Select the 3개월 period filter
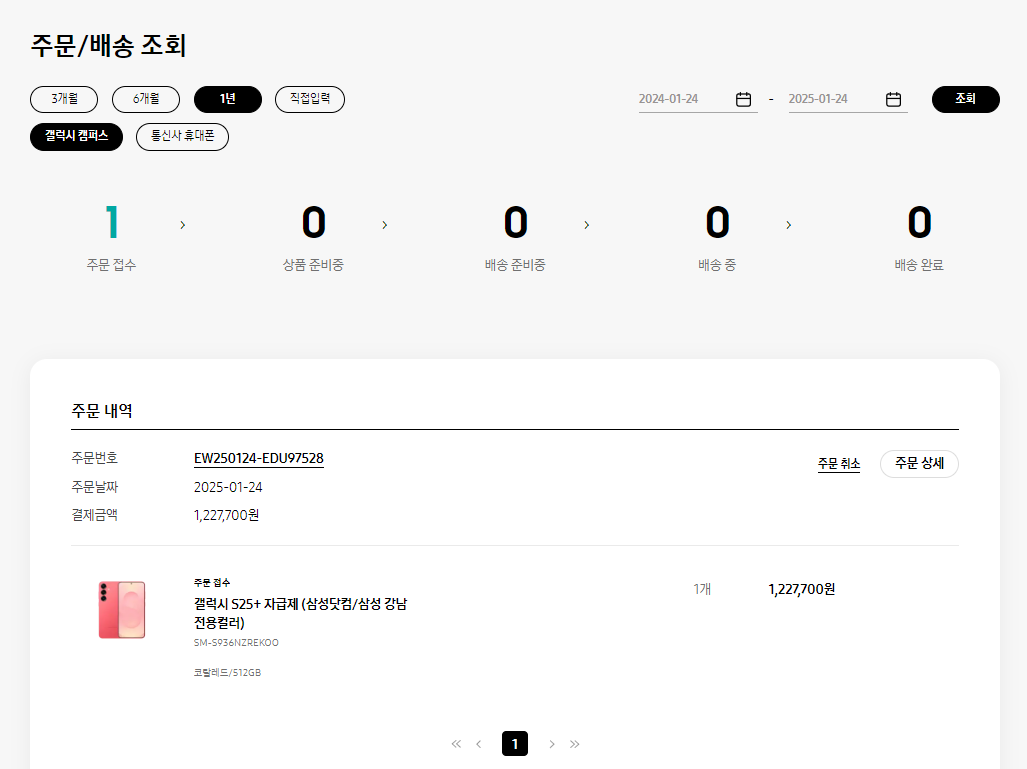This screenshot has height=769, width=1027. point(64,99)
